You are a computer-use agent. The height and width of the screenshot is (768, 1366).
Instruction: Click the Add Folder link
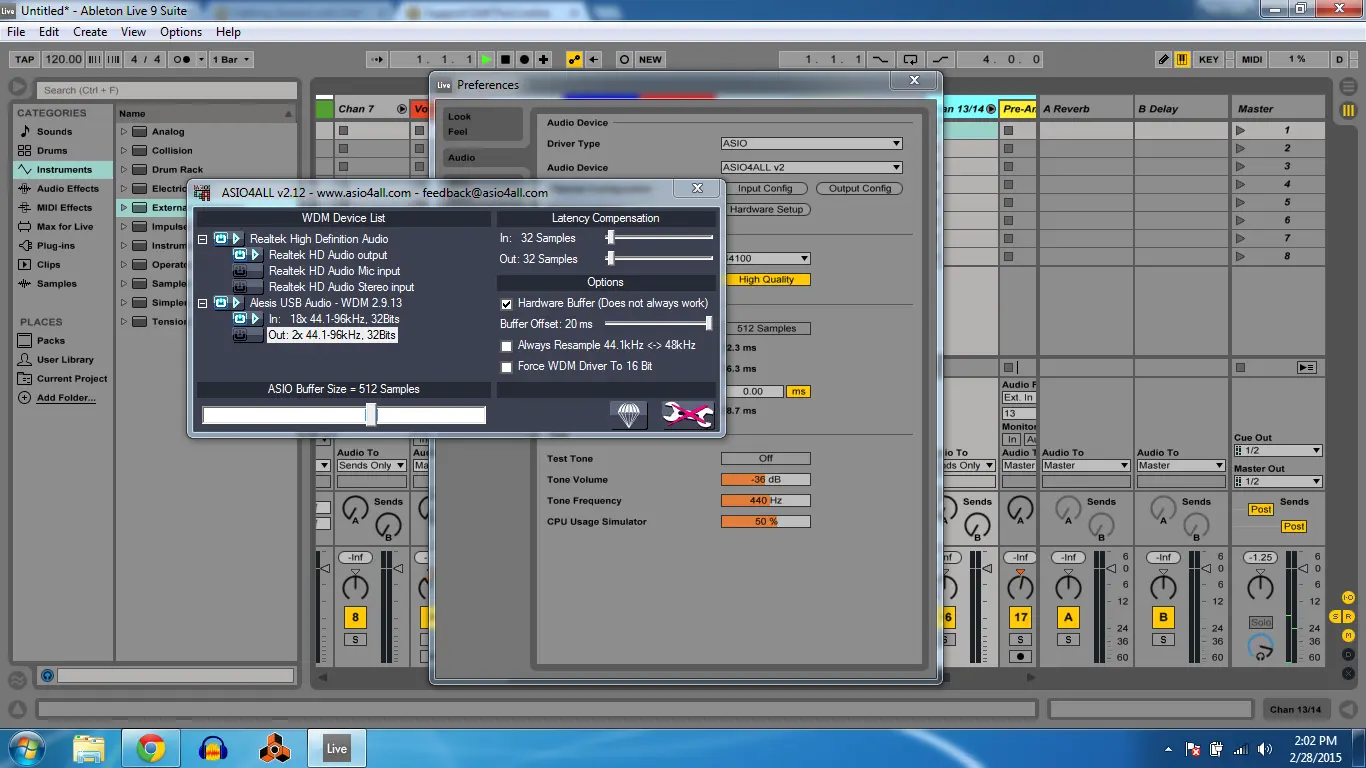(66, 397)
